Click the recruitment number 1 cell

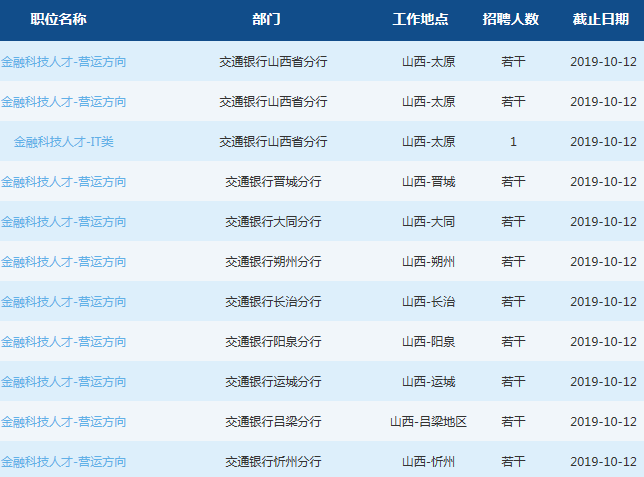pyautogui.click(x=513, y=142)
